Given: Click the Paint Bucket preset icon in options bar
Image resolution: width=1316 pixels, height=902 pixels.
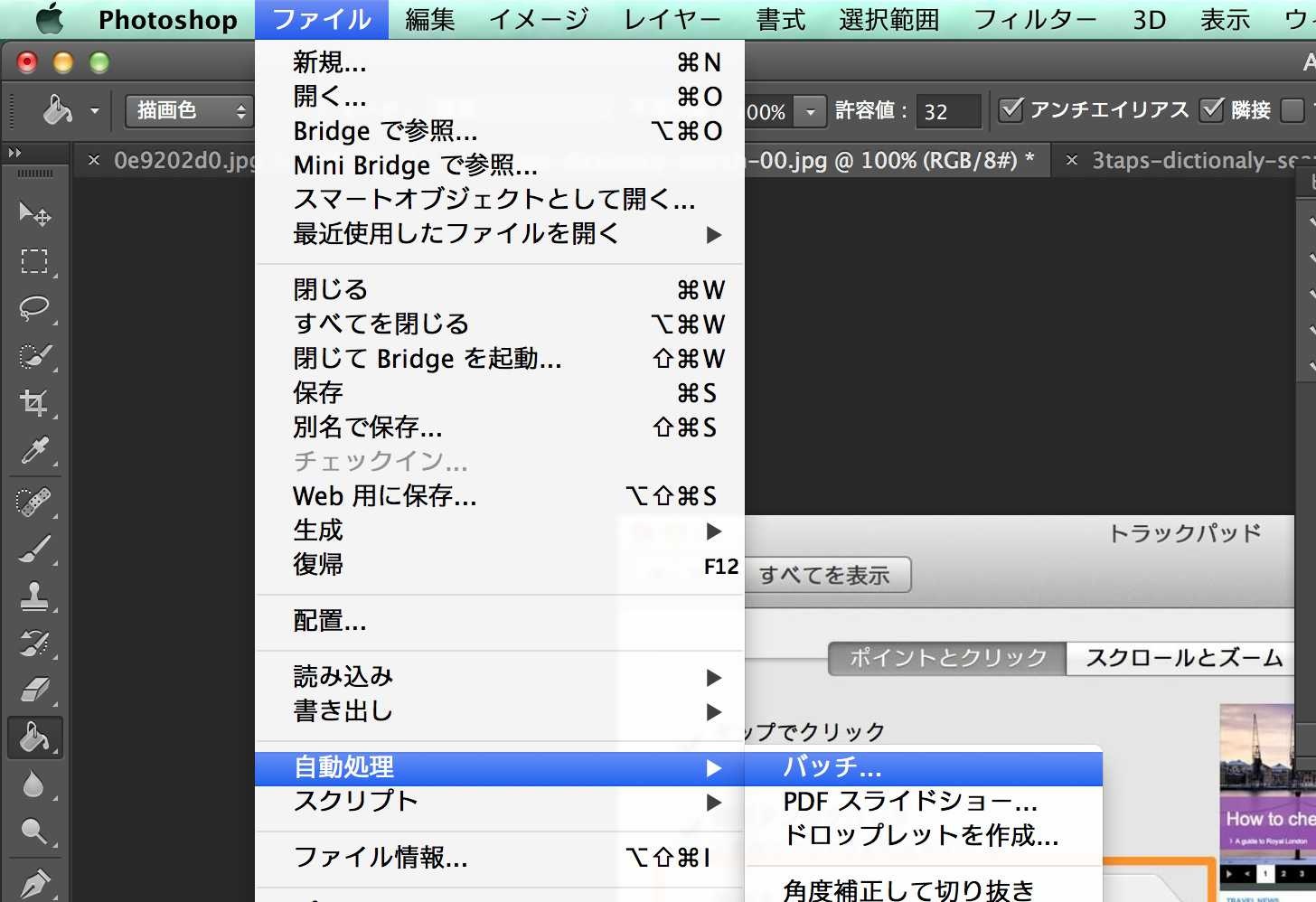Looking at the screenshot, I should tap(58, 110).
